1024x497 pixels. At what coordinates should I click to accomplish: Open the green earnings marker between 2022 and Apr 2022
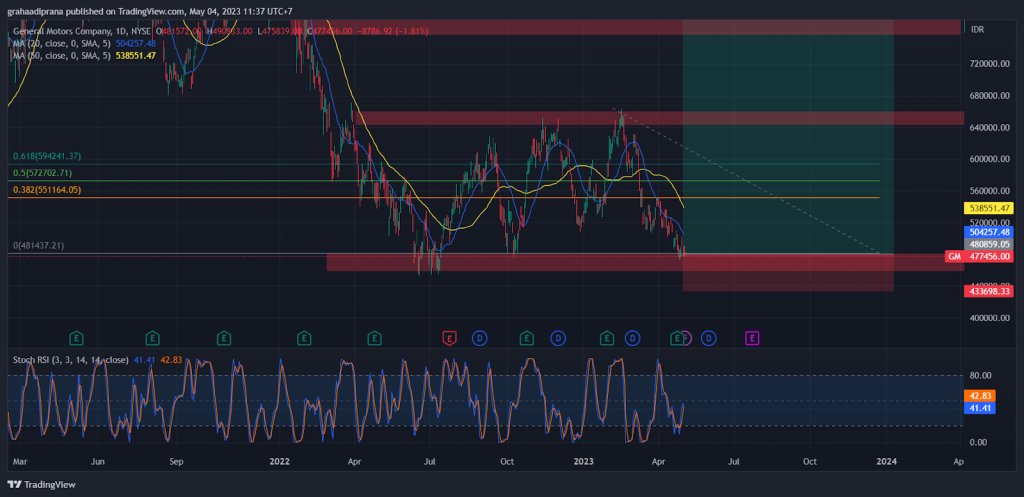click(304, 338)
